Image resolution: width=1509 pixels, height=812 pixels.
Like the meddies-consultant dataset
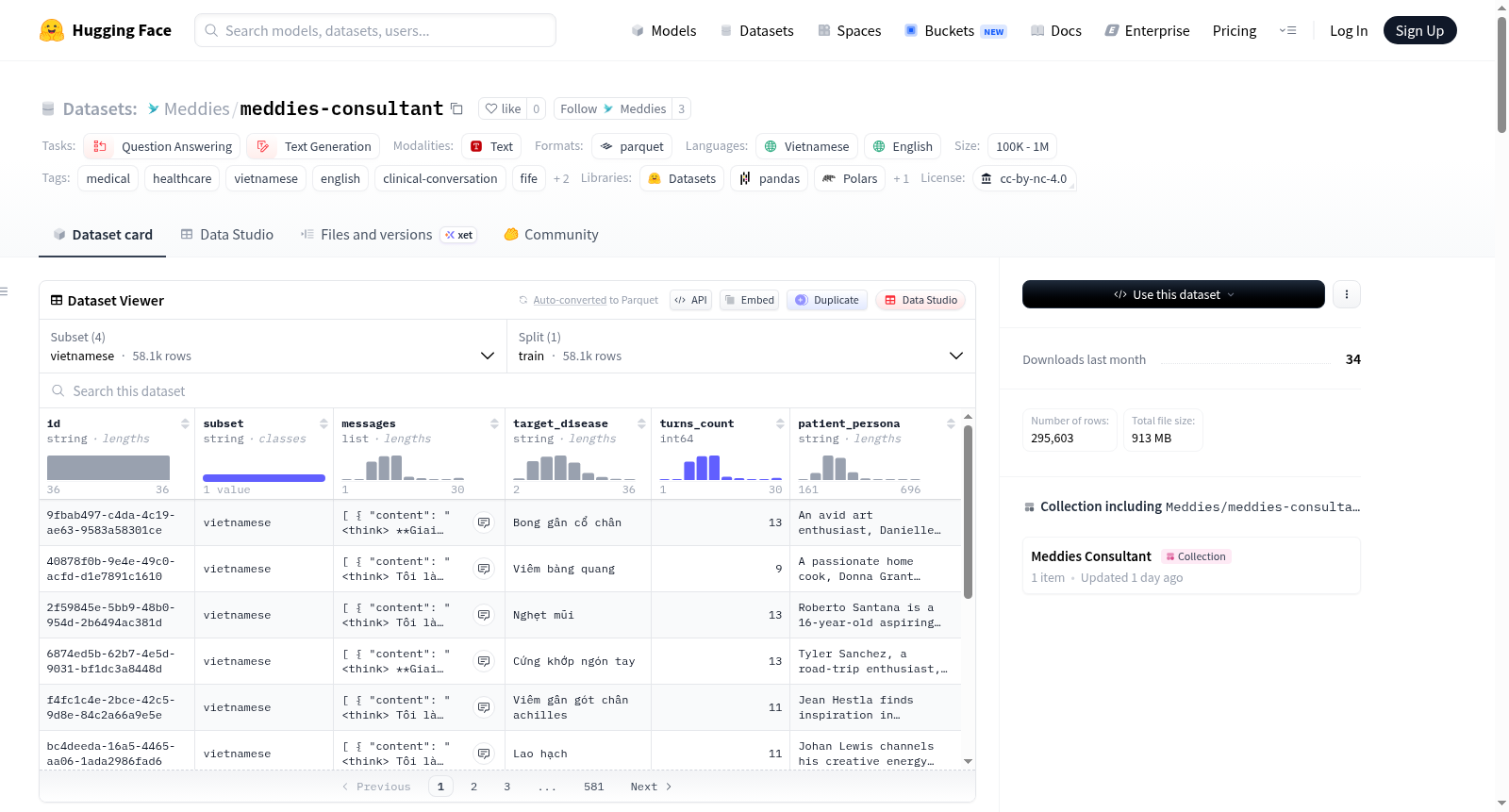[x=503, y=108]
